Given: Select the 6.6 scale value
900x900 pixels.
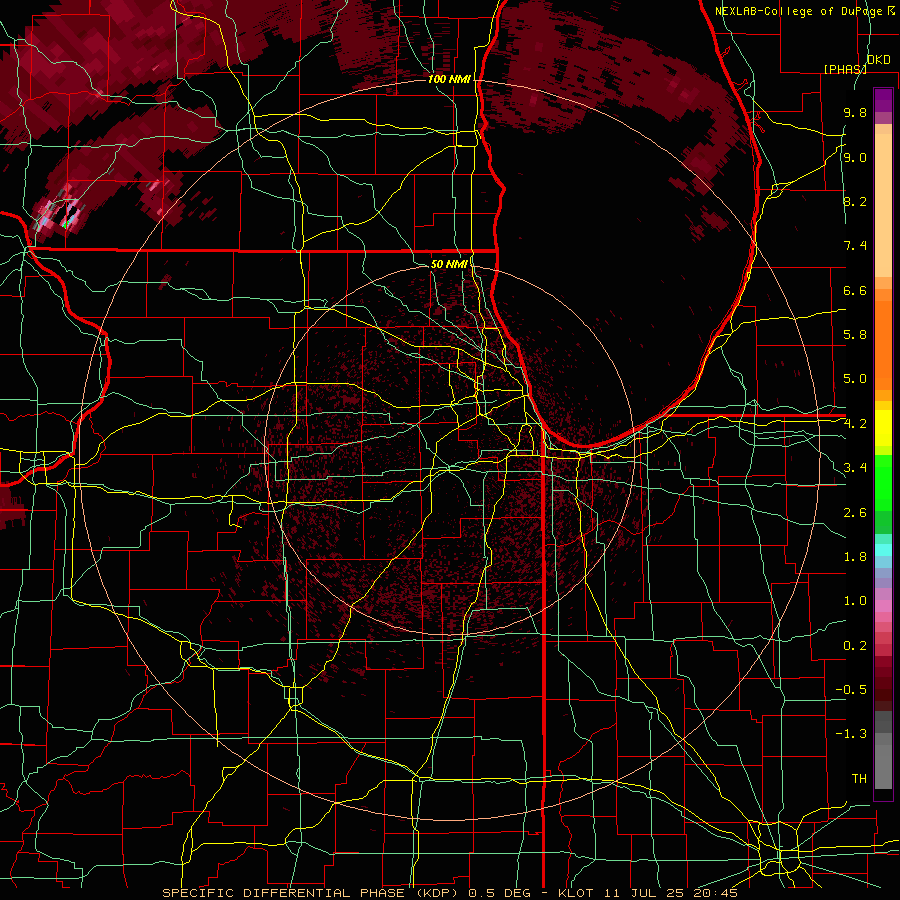Looking at the screenshot, I should click(x=855, y=290).
